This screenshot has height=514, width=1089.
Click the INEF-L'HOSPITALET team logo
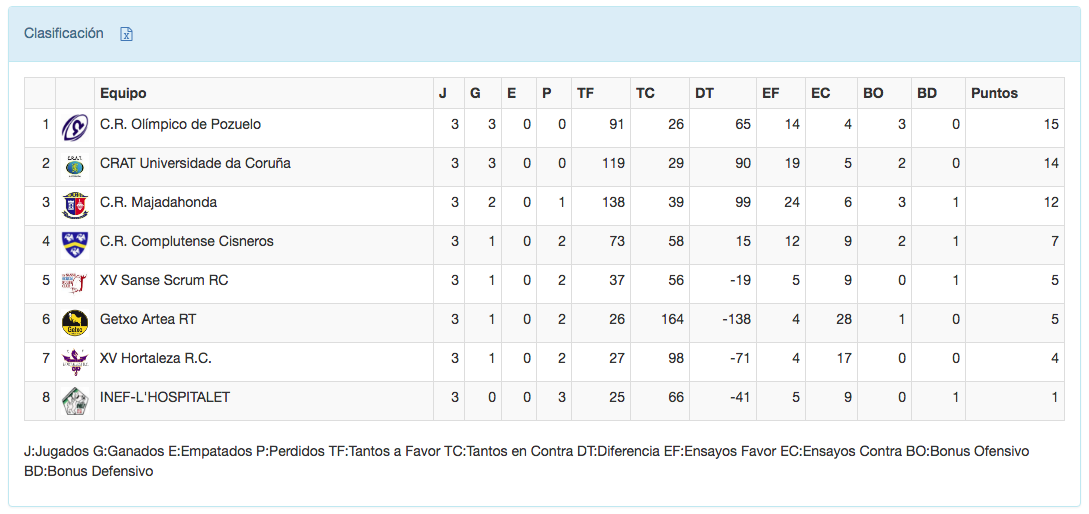click(x=74, y=399)
